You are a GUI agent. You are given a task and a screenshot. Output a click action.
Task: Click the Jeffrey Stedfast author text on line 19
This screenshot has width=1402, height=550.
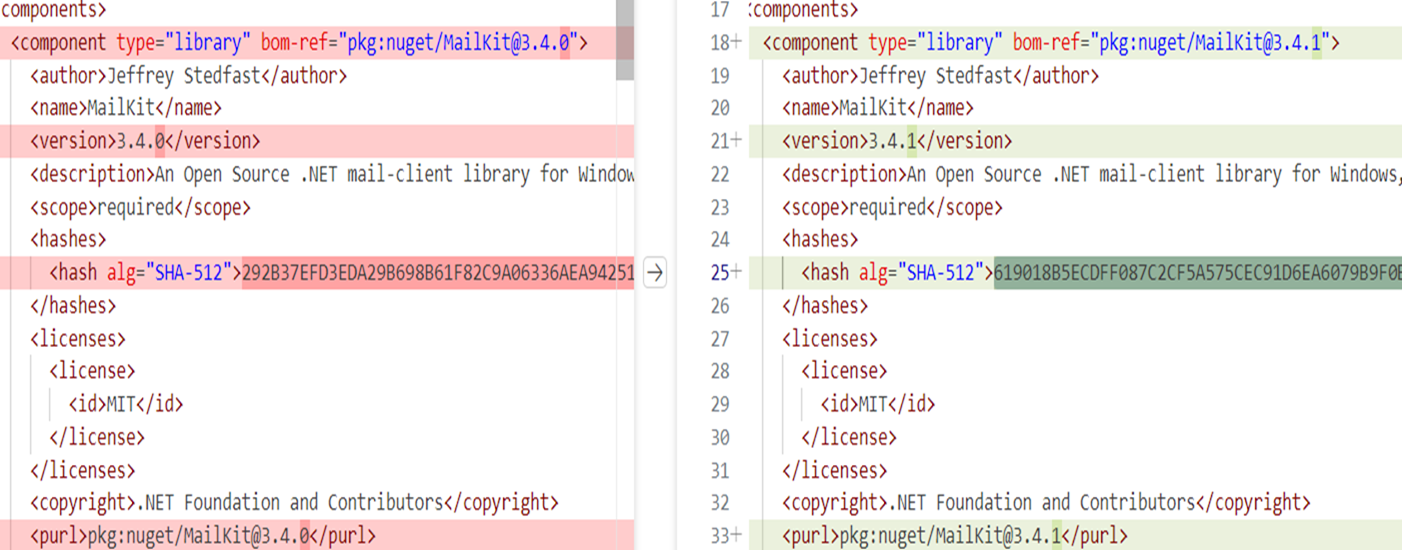pyautogui.click(x=940, y=76)
